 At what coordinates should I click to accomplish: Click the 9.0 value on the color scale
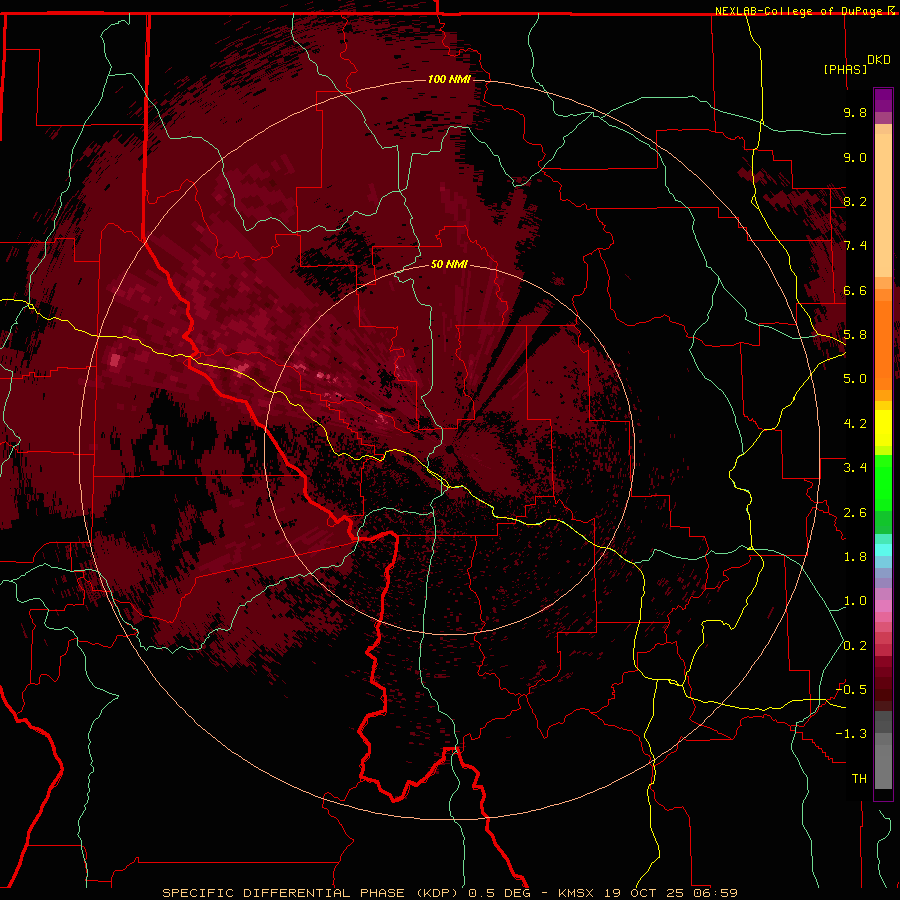tap(855, 157)
